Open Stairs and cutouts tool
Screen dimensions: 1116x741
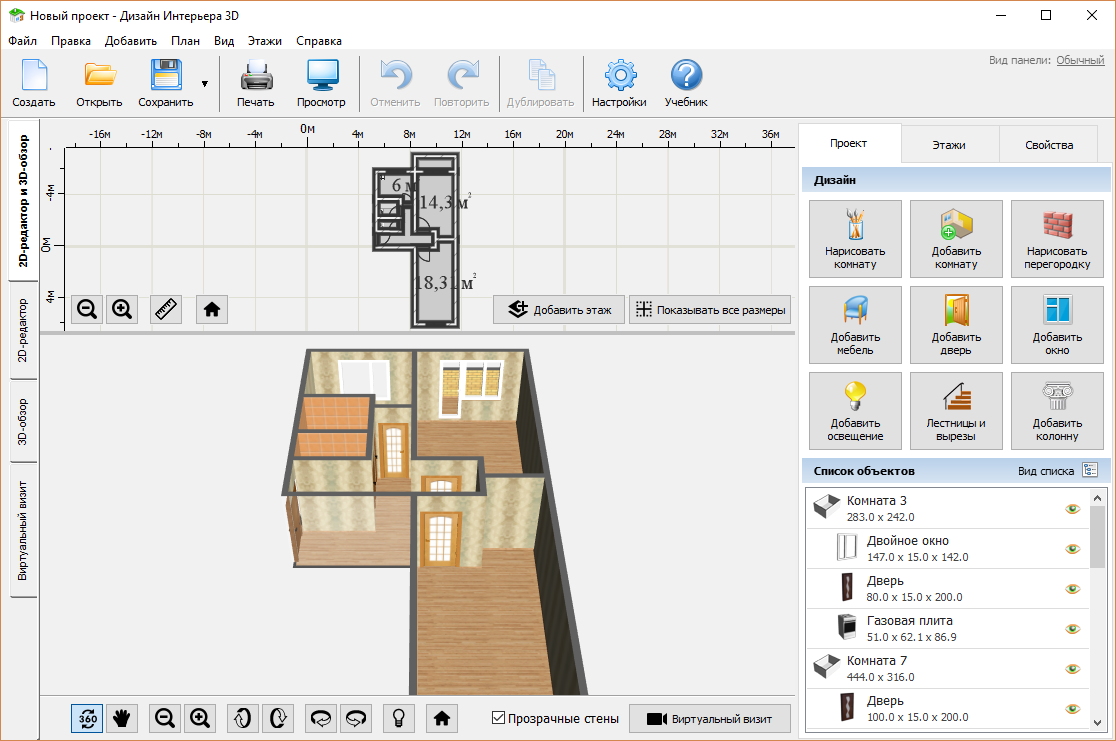pyautogui.click(x=956, y=411)
